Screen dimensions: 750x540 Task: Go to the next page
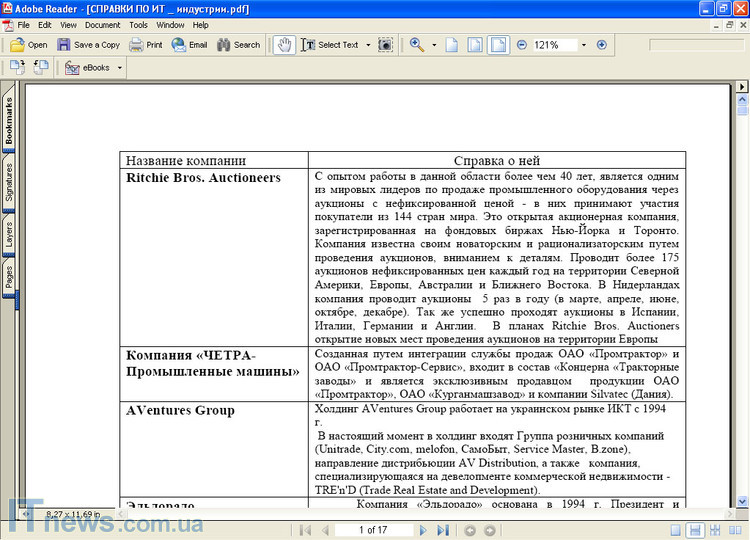click(x=422, y=530)
